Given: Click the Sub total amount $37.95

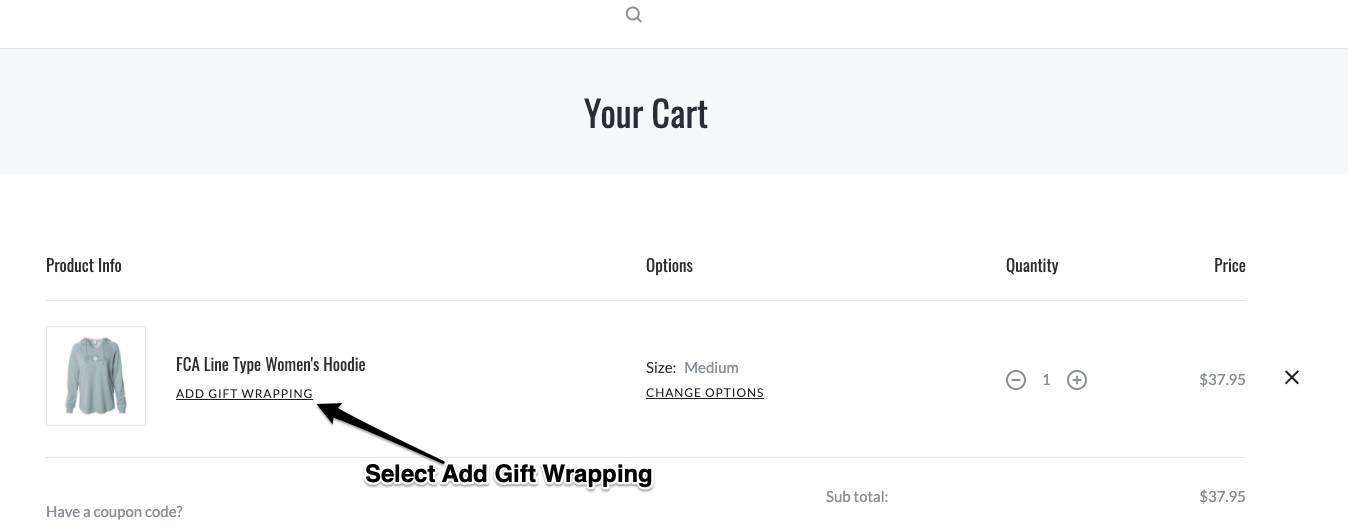Looking at the screenshot, I should point(1222,497).
